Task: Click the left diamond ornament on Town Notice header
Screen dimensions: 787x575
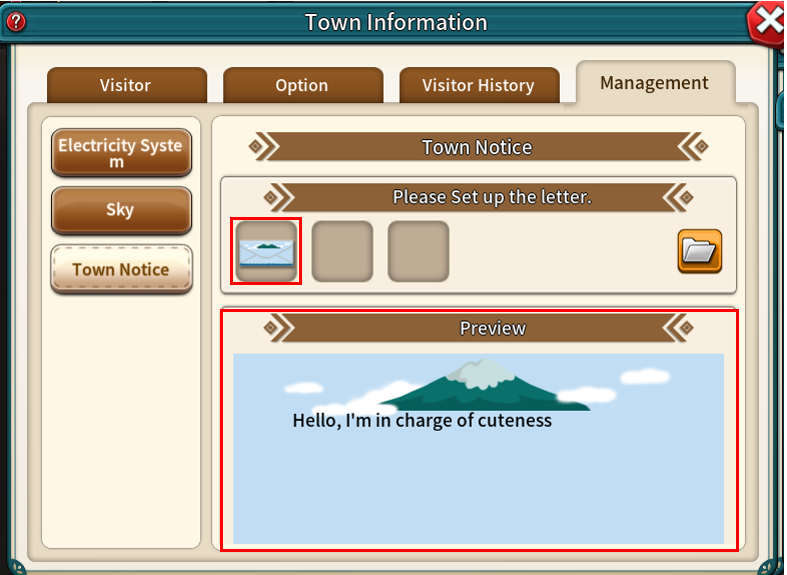Action: pos(258,147)
